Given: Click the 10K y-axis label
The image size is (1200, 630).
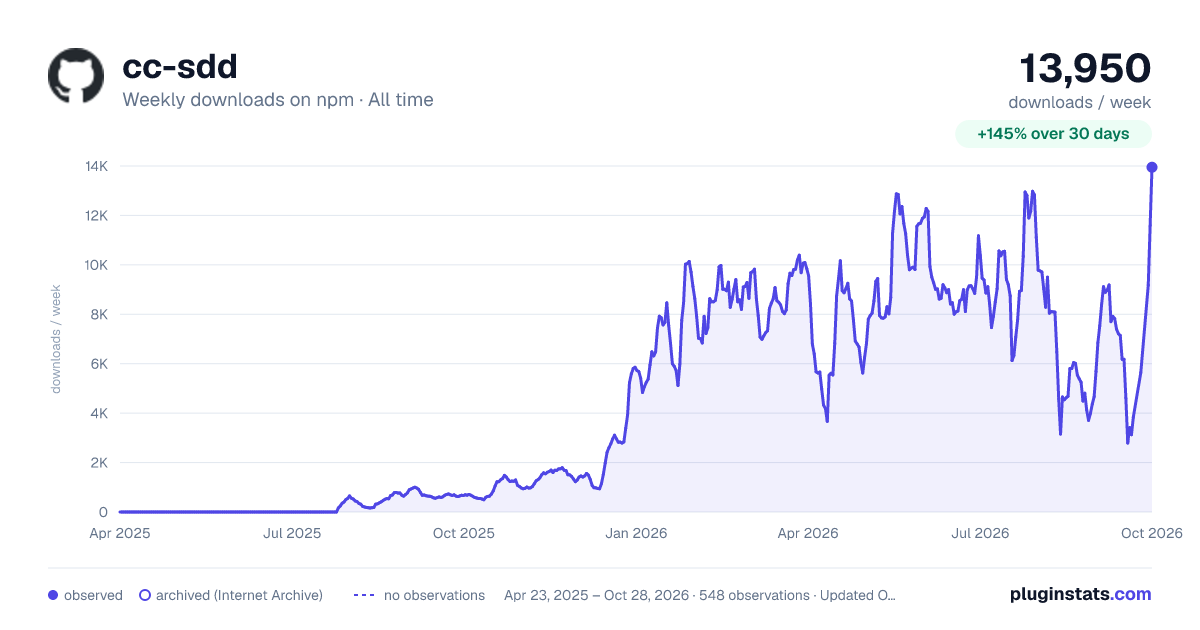Looking at the screenshot, I should (96, 265).
